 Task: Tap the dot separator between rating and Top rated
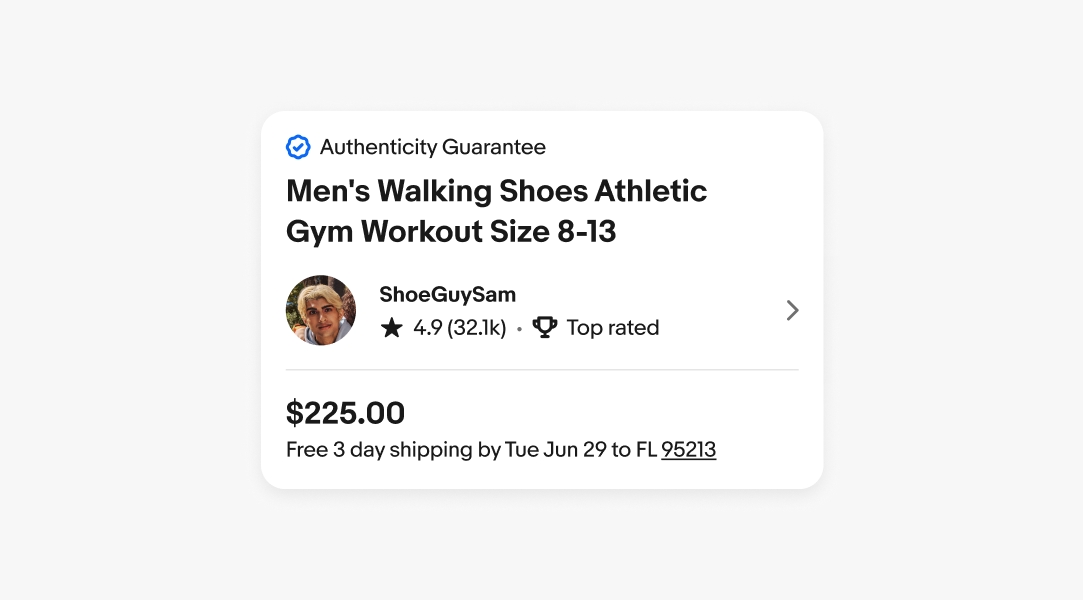[x=520, y=327]
